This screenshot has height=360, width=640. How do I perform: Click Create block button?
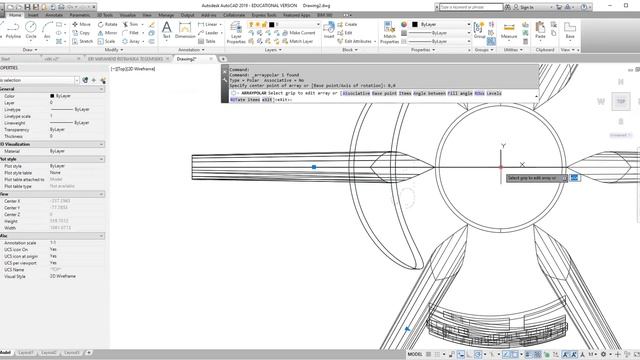point(347,24)
